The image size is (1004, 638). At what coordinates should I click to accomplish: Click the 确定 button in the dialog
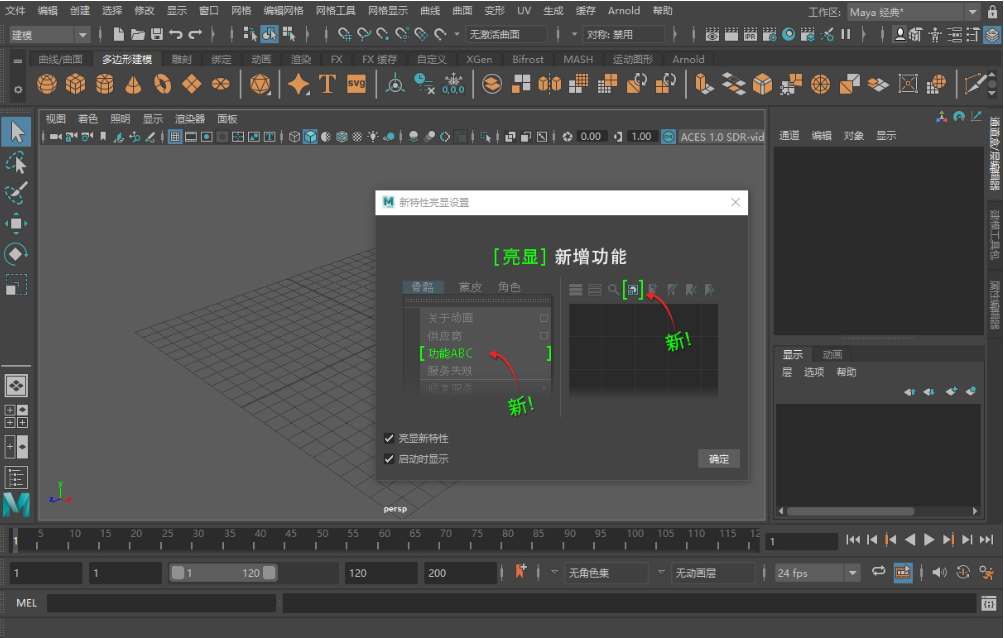[718, 459]
